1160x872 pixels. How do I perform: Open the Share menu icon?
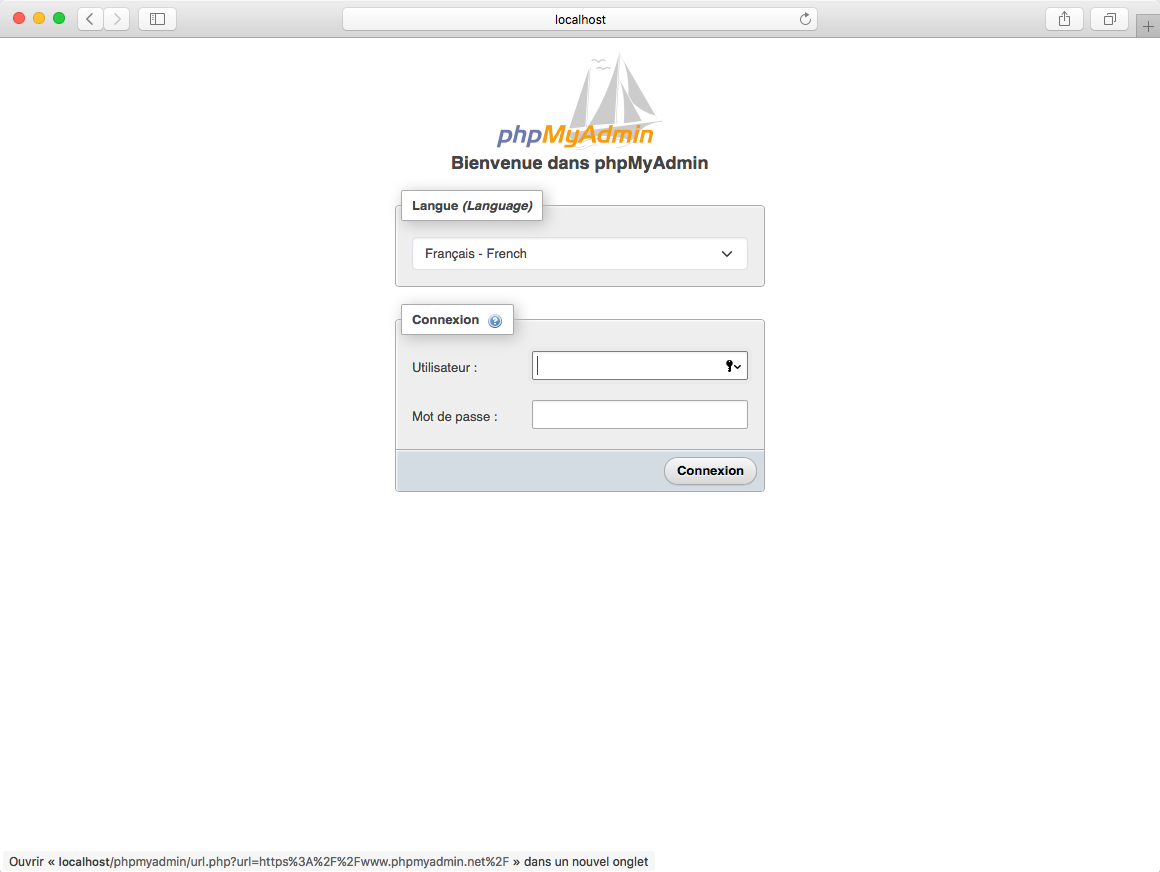1064,19
